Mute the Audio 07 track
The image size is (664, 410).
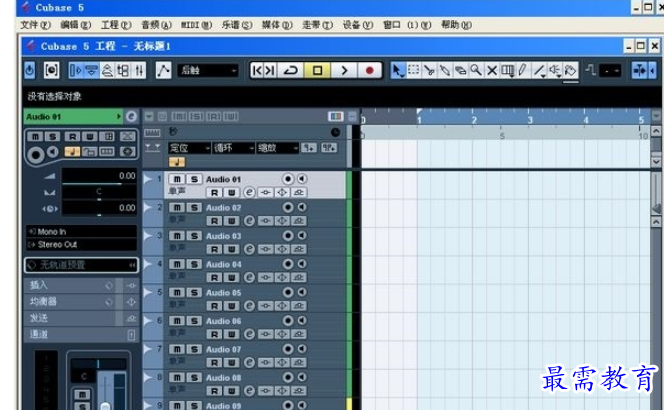click(x=177, y=349)
